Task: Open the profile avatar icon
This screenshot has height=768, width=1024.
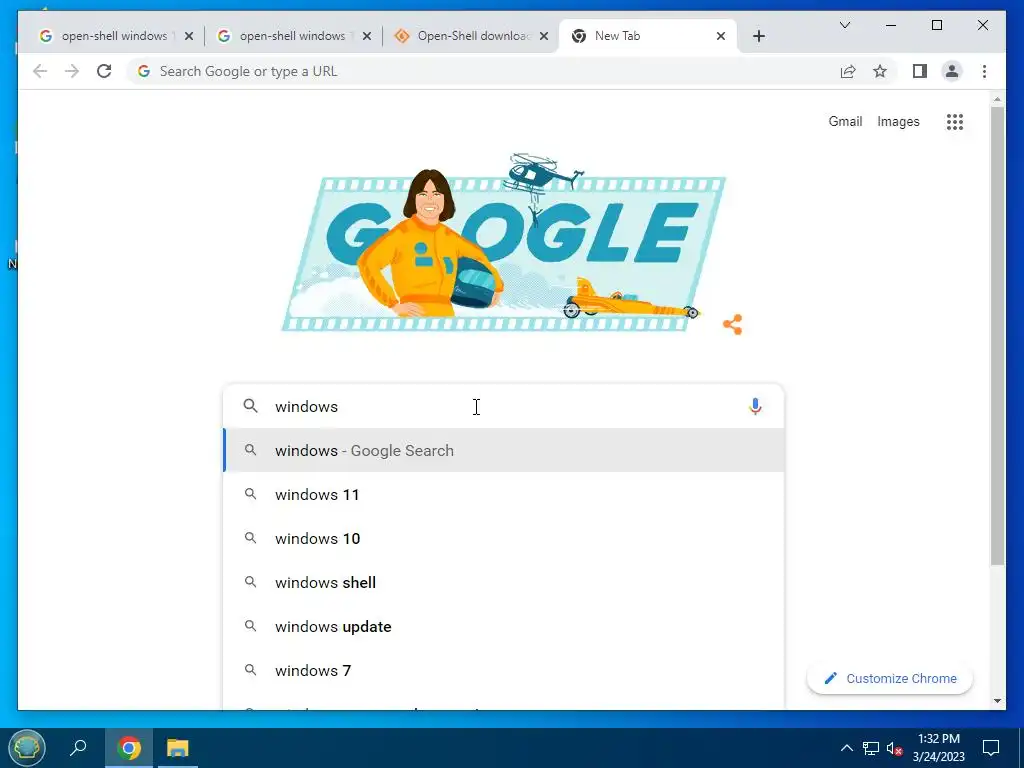Action: tap(952, 71)
